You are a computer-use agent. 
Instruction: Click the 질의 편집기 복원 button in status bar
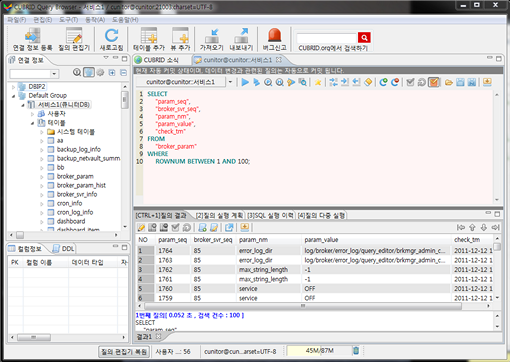click(123, 351)
